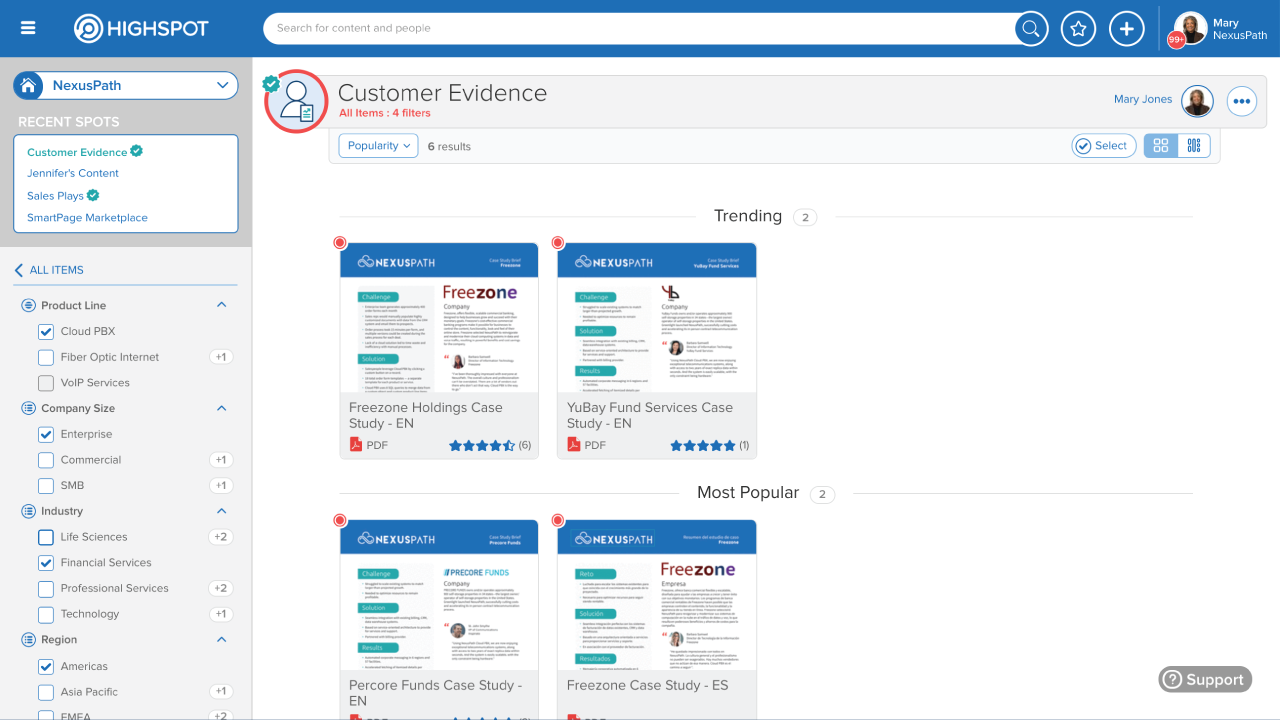The width and height of the screenshot is (1280, 720).
Task: Check the Technology filter
Action: 46,614
